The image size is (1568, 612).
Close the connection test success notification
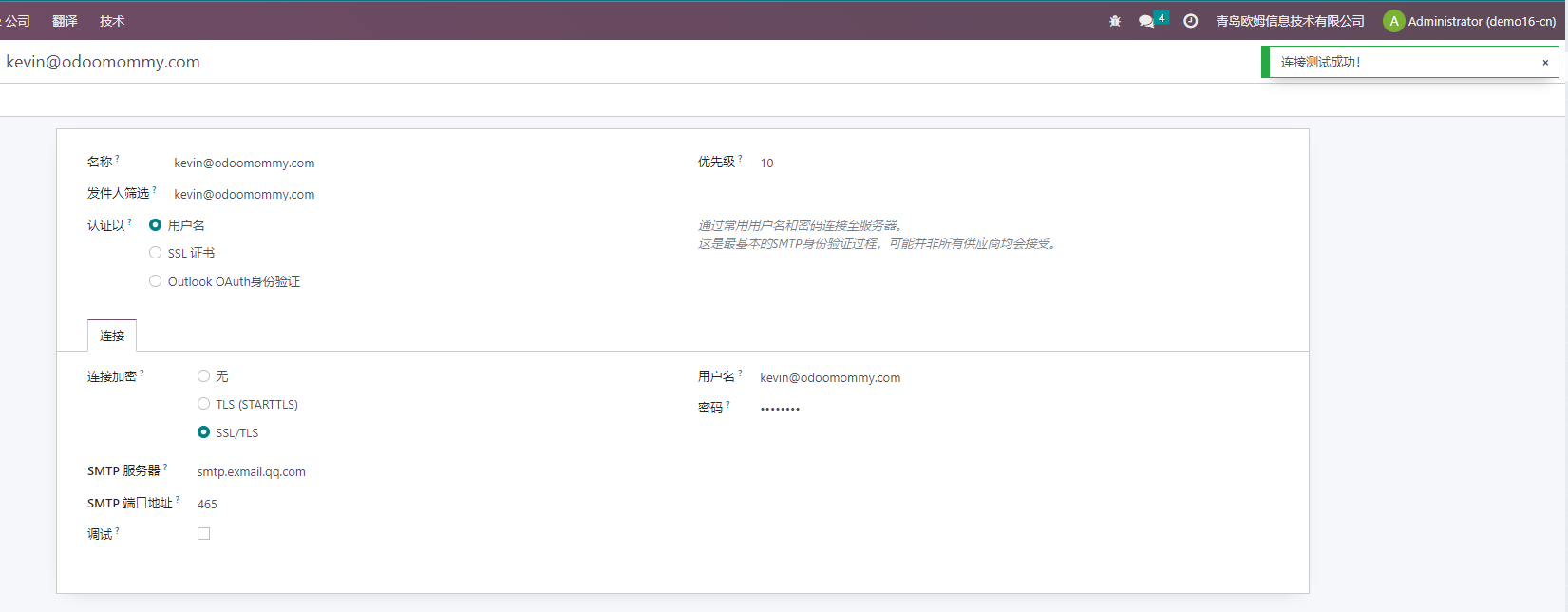click(1545, 63)
